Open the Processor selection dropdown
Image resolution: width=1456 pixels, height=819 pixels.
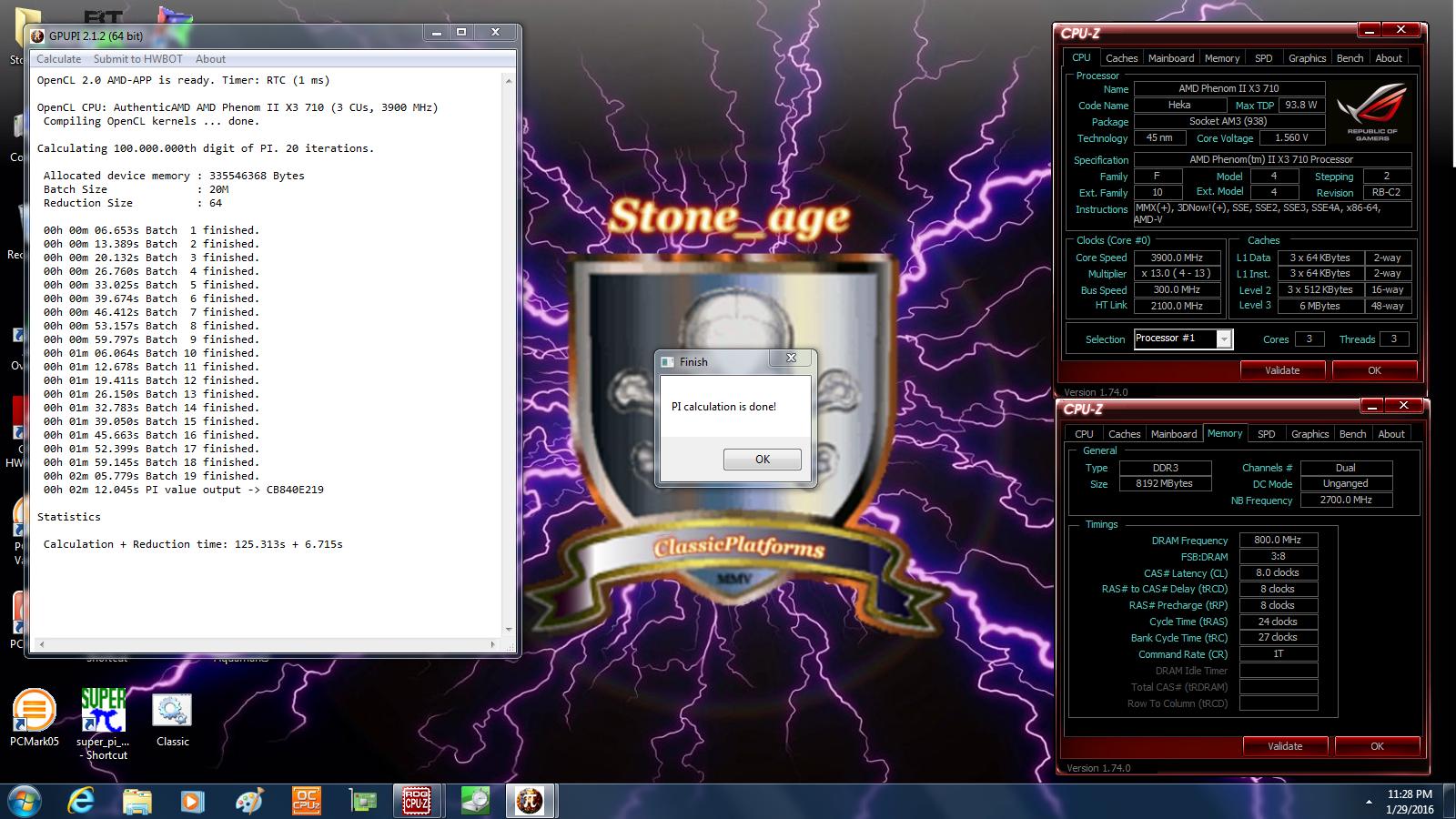point(1224,339)
